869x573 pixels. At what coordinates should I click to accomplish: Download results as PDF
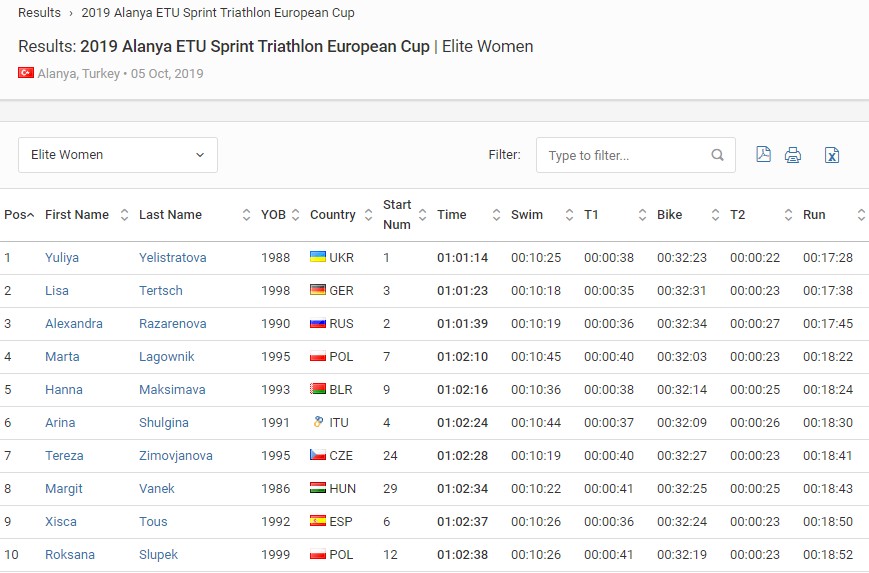pyautogui.click(x=763, y=155)
